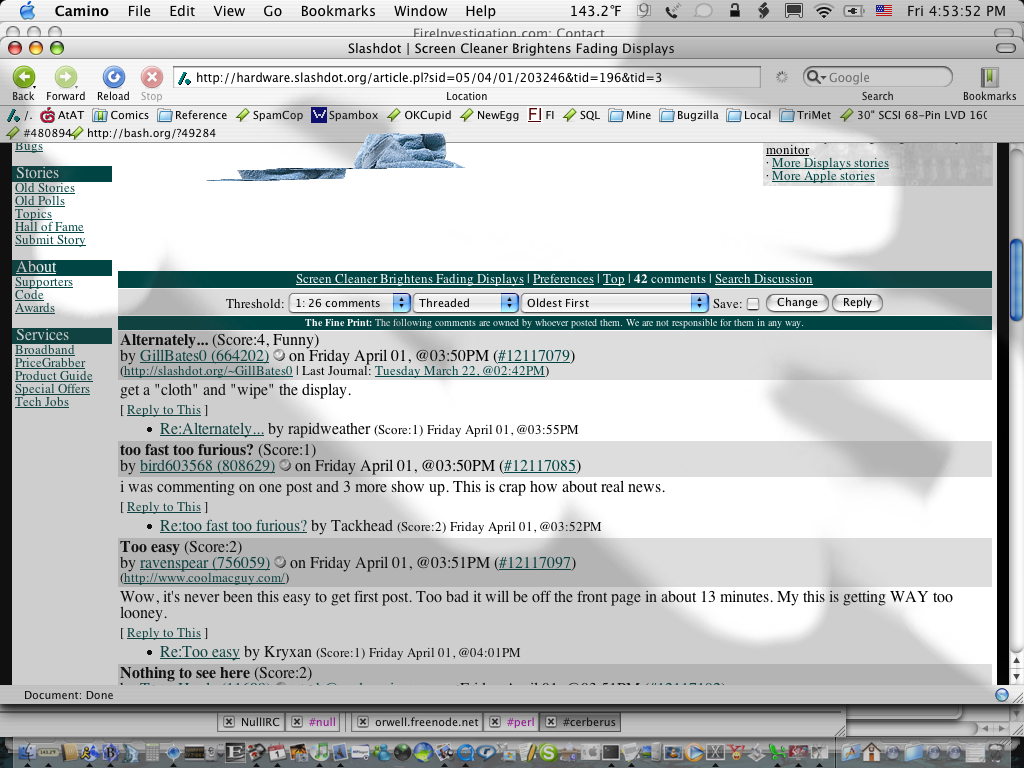Open the SQL bookmark
The image size is (1024, 768).
pyautogui.click(x=582, y=116)
